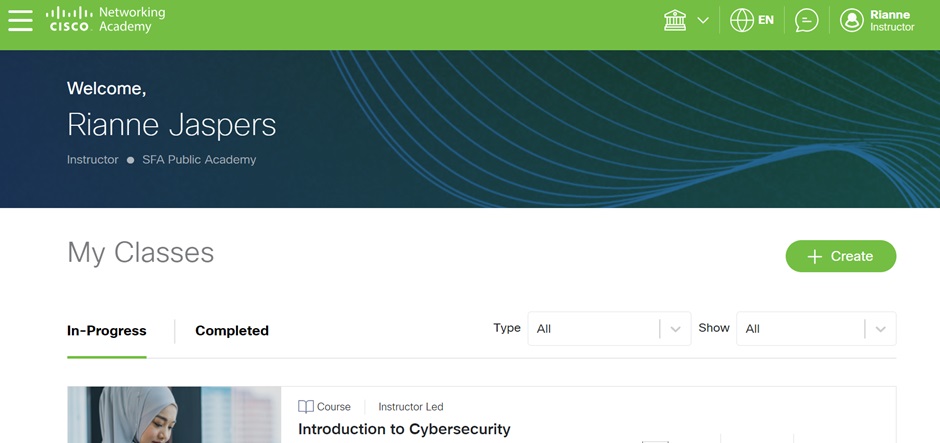This screenshot has height=443, width=940.
Task: Open the hamburger navigation menu
Action: pyautogui.click(x=20, y=20)
